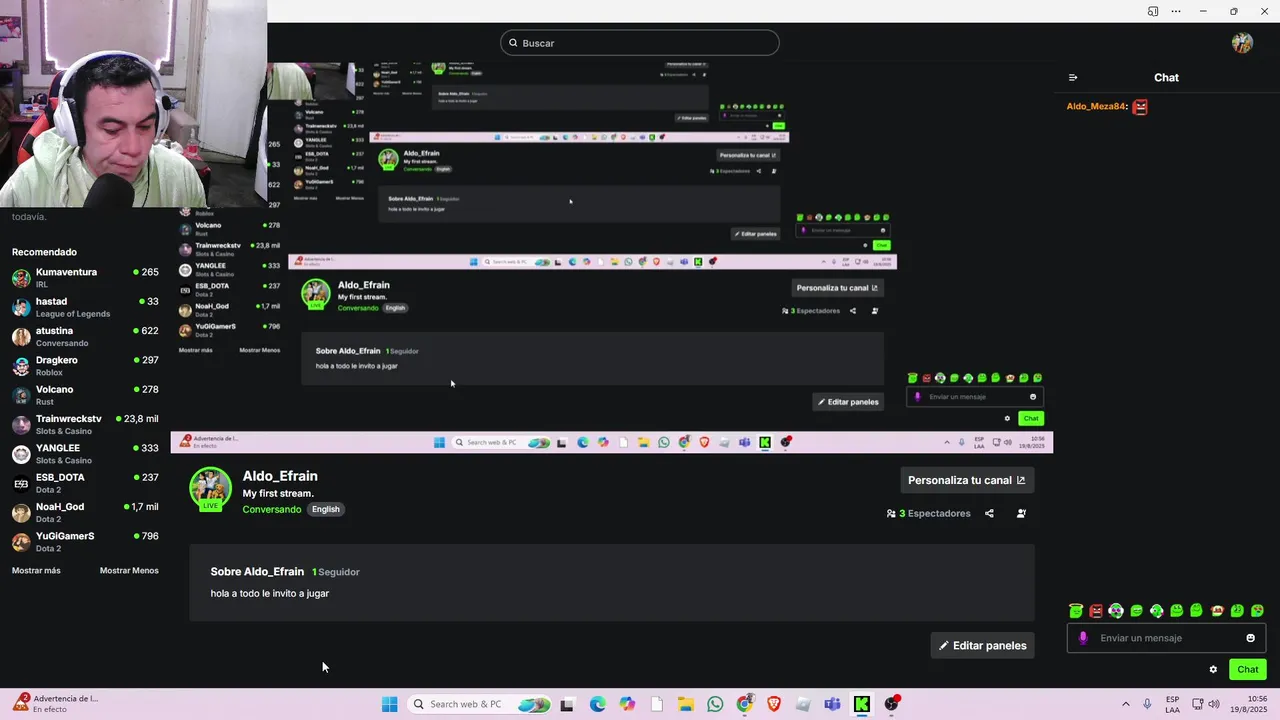1280x720 pixels.
Task: Open window title bar more options dots
Action: click(1176, 11)
